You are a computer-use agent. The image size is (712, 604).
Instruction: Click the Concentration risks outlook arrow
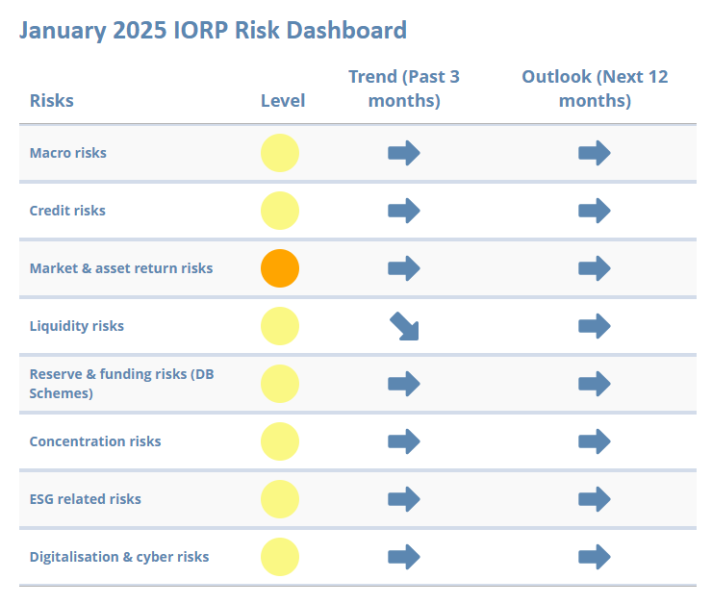click(594, 441)
